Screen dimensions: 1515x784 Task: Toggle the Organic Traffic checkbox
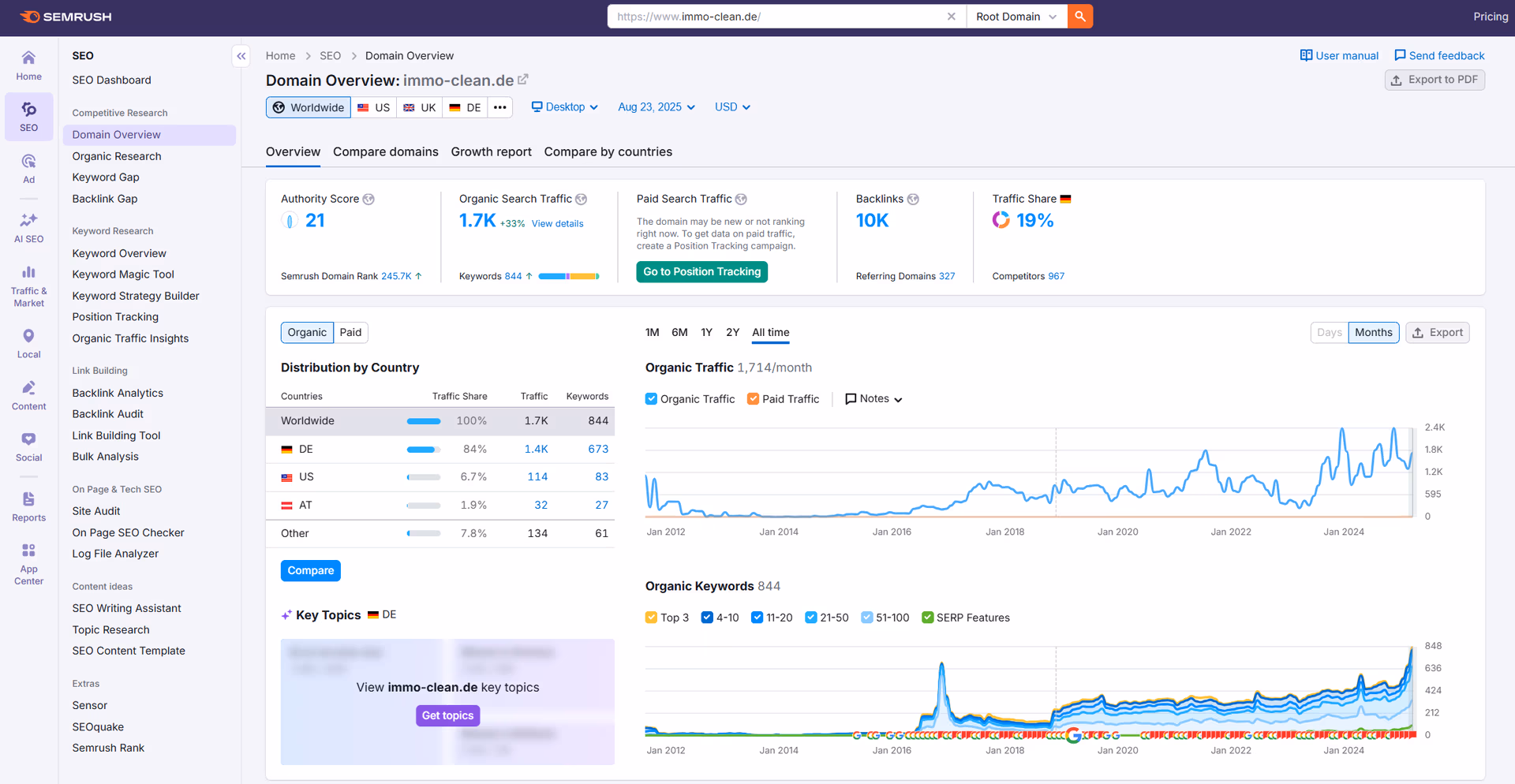coord(651,399)
